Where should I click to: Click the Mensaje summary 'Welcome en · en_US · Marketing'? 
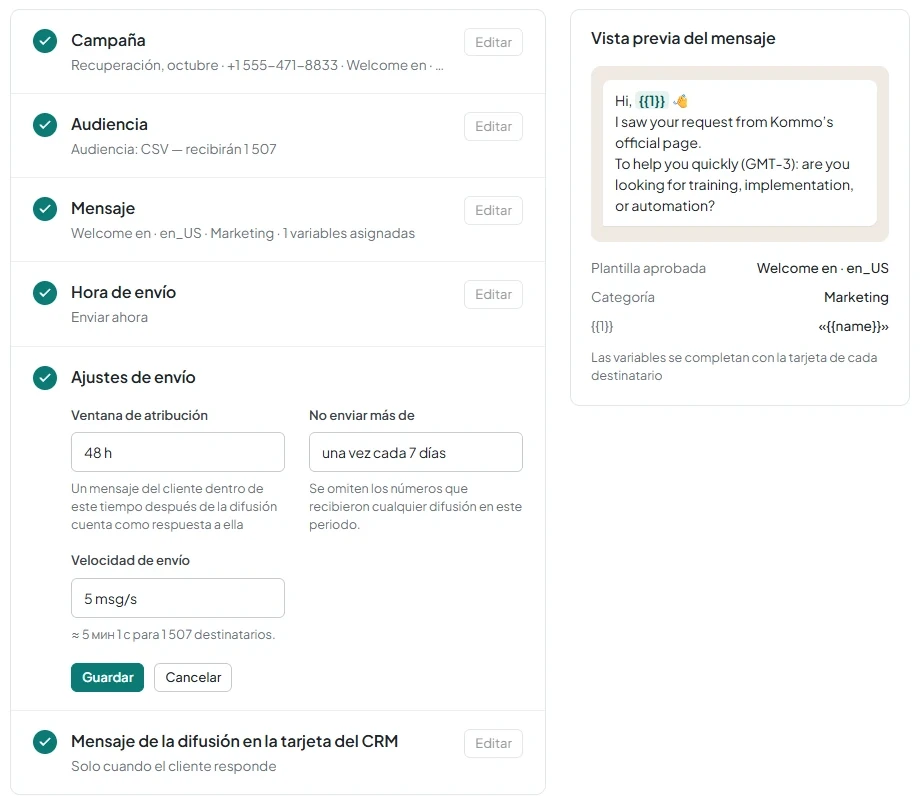point(243,233)
